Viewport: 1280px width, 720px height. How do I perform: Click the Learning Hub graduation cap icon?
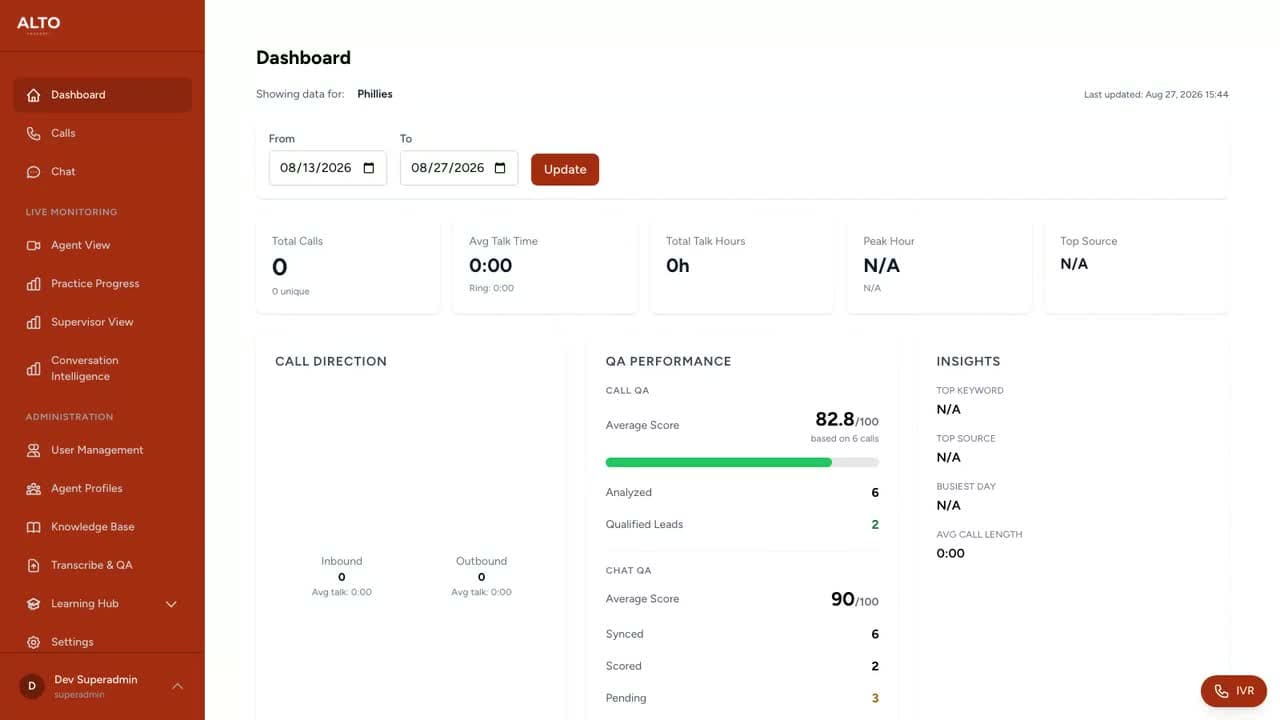pyautogui.click(x=33, y=604)
